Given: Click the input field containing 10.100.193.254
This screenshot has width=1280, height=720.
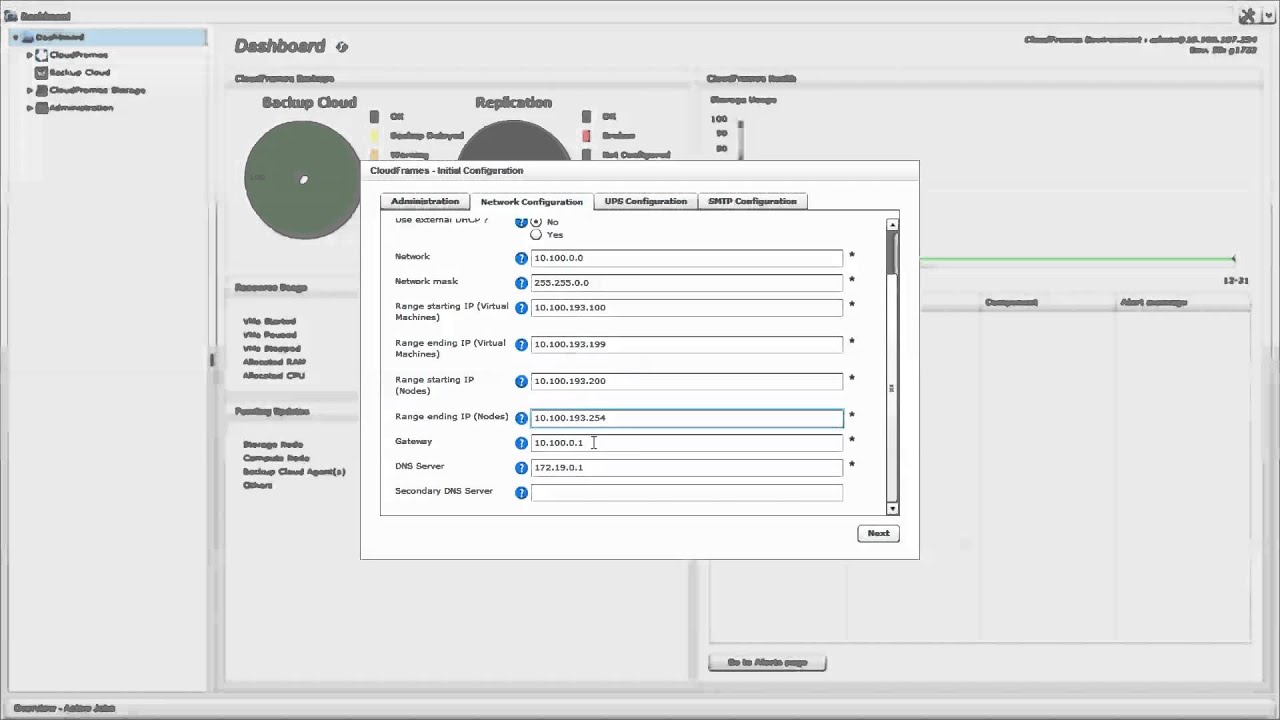Looking at the screenshot, I should tap(687, 418).
